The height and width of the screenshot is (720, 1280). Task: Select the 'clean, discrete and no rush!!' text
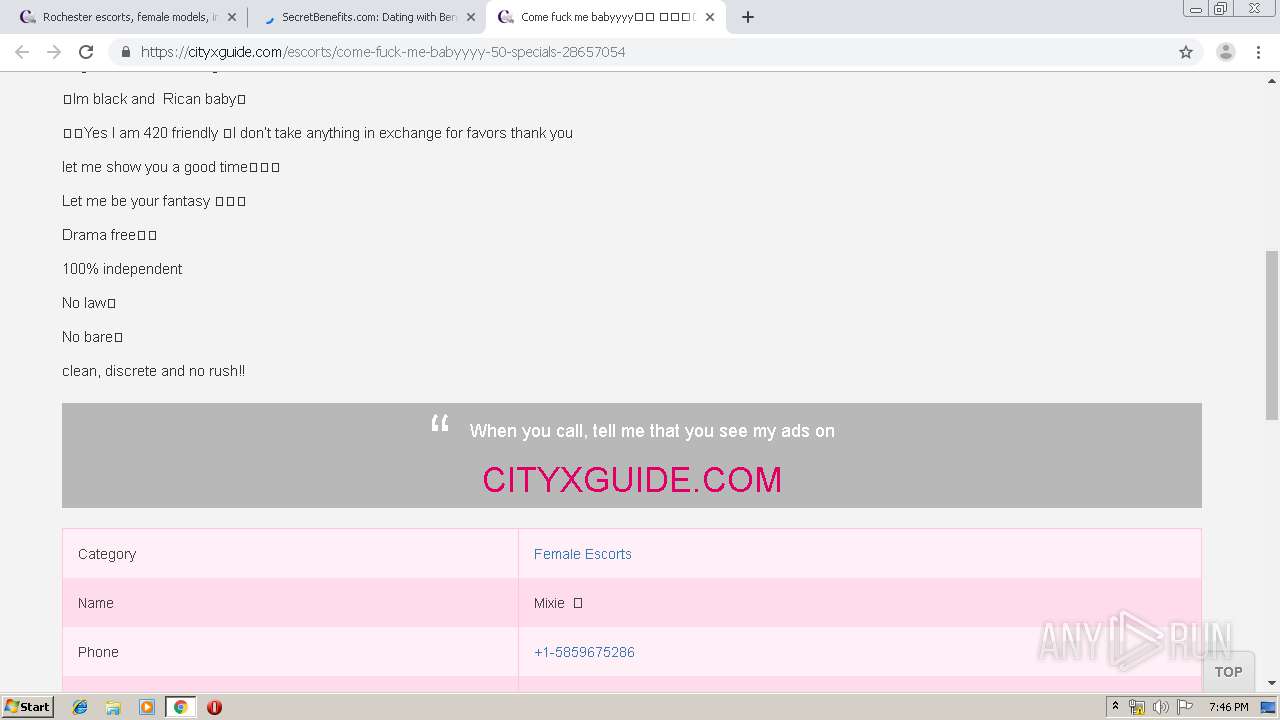tap(153, 371)
